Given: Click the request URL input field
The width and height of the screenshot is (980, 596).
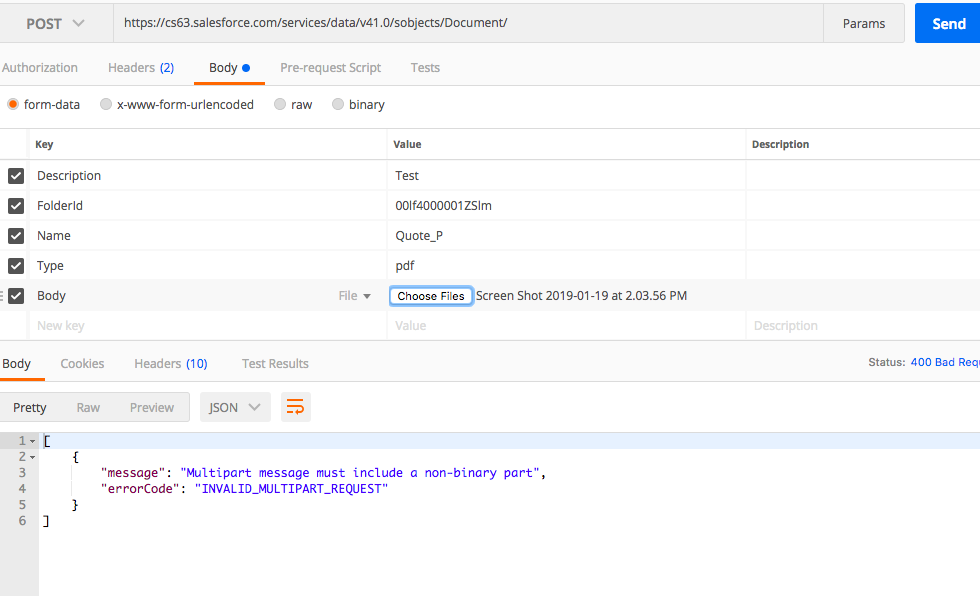Looking at the screenshot, I should (x=468, y=23).
